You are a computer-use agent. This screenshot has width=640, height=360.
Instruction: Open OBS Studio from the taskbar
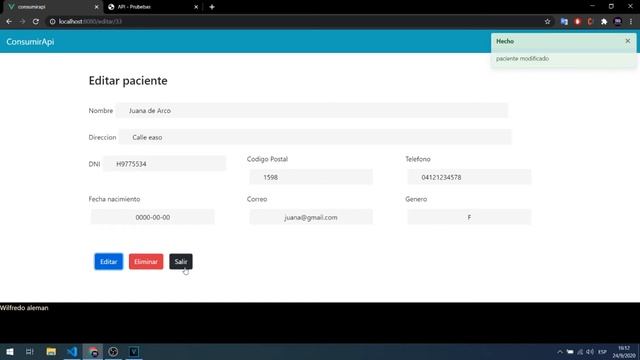[113, 351]
